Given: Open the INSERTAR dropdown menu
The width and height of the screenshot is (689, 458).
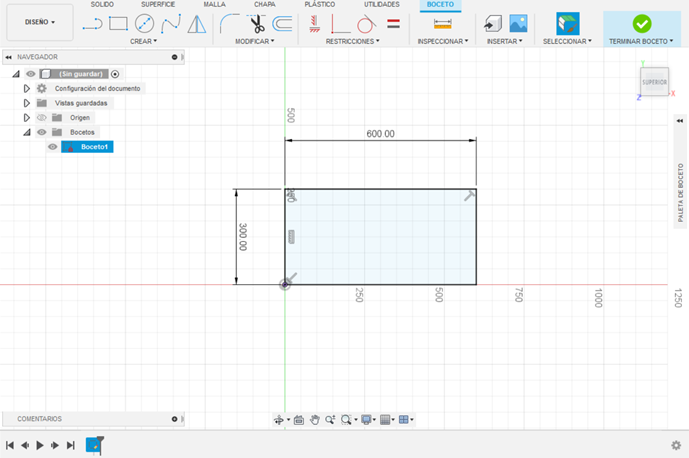Looking at the screenshot, I should 504,41.
